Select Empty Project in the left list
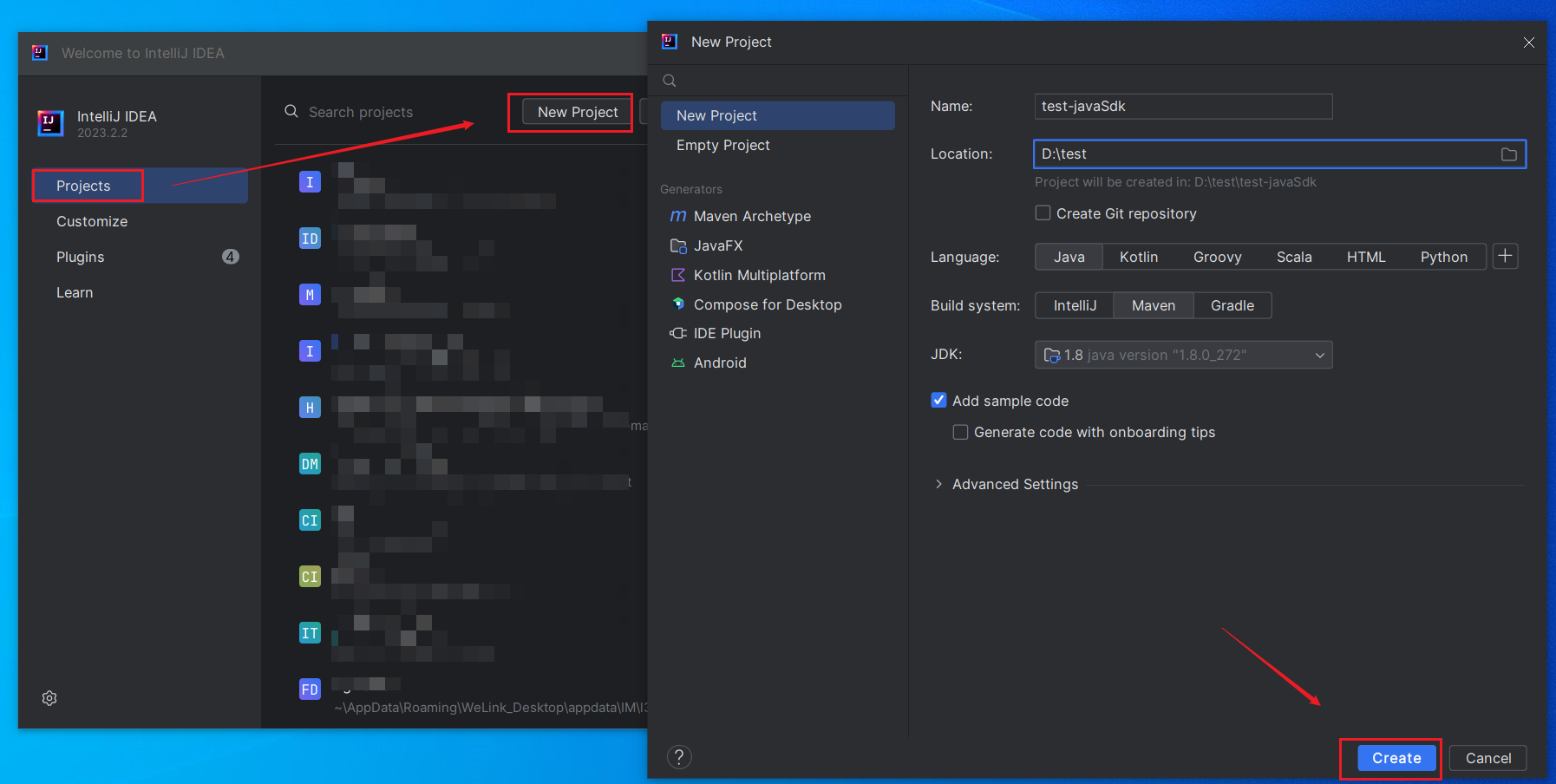 pos(777,145)
